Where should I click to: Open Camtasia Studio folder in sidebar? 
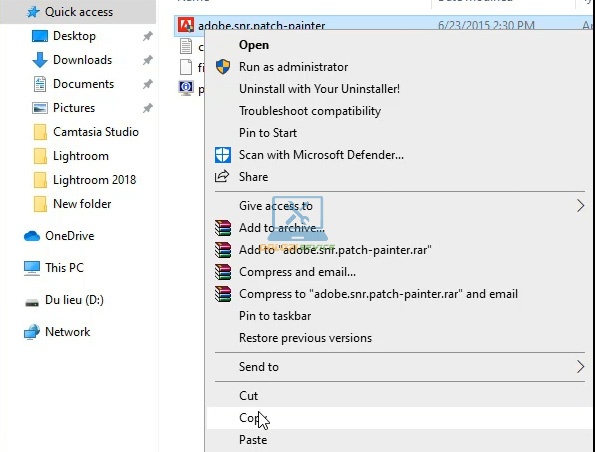tap(96, 132)
